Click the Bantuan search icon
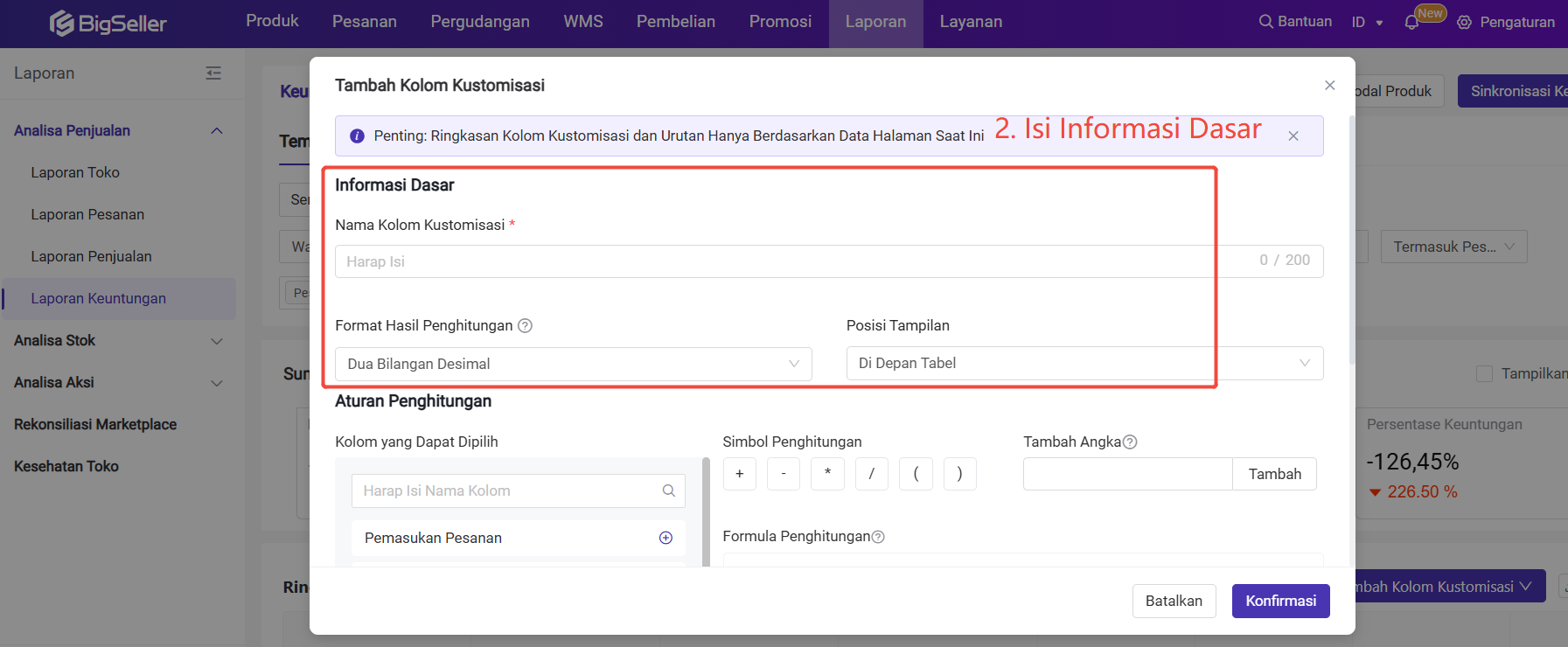Image resolution: width=1568 pixels, height=647 pixels. point(1265,22)
